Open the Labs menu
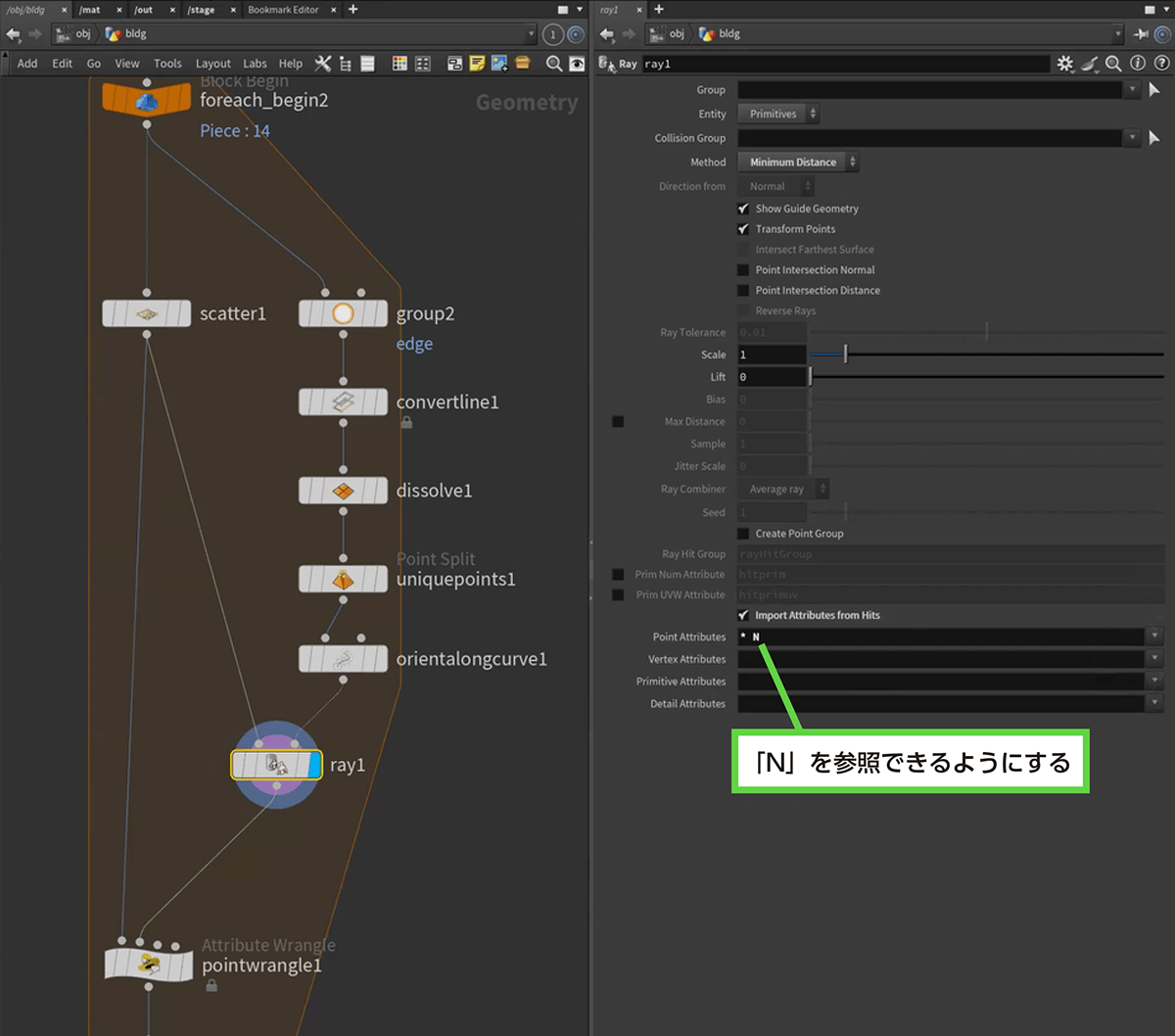Image resolution: width=1175 pixels, height=1036 pixels. [255, 64]
